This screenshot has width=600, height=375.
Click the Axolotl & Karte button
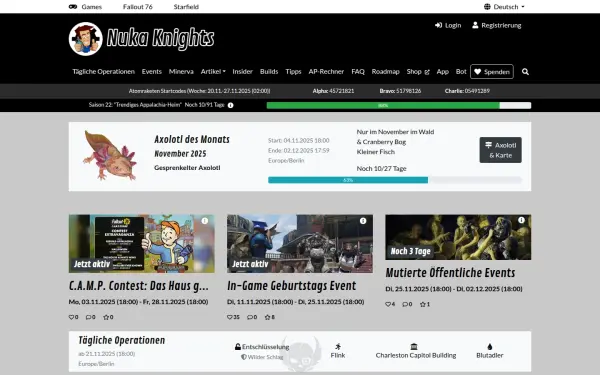501,150
